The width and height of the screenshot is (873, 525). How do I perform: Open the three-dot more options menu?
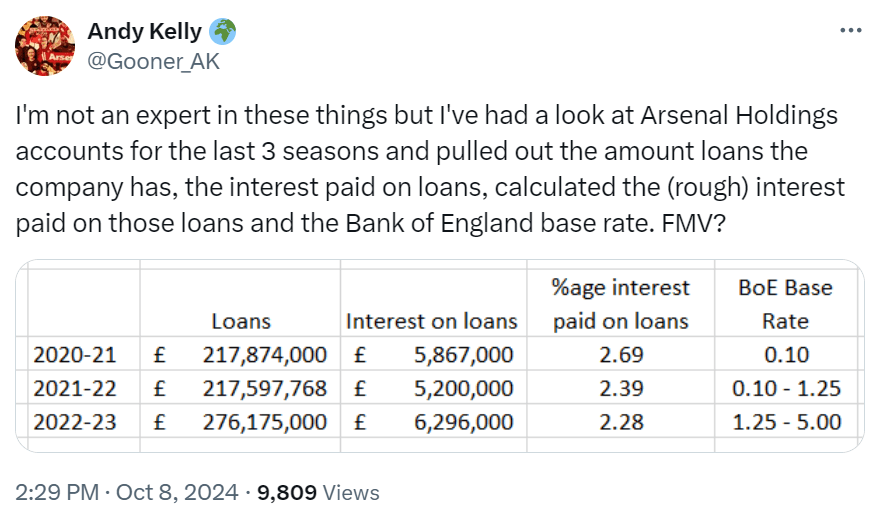[850, 30]
